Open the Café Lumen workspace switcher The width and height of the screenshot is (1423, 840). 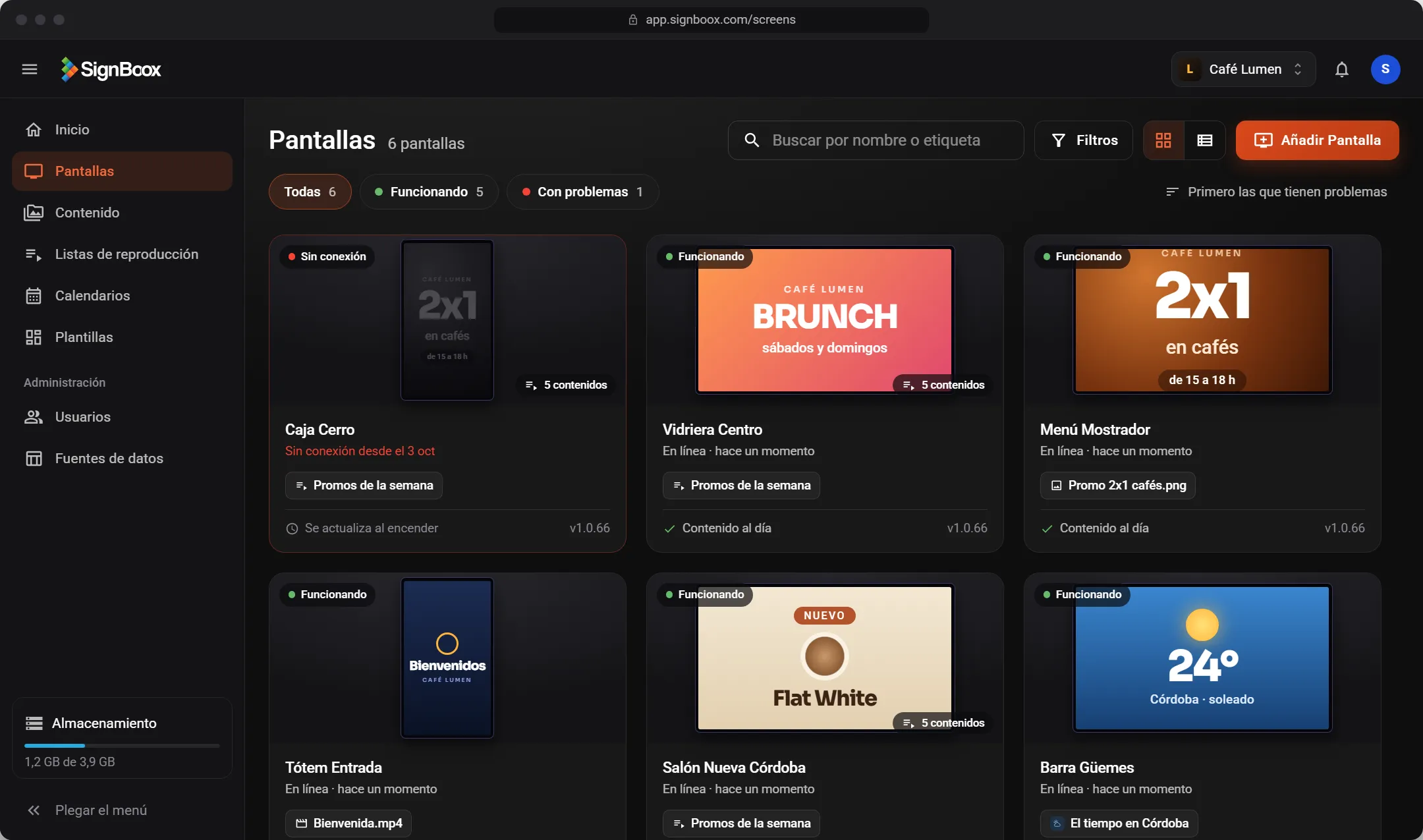(x=1243, y=69)
